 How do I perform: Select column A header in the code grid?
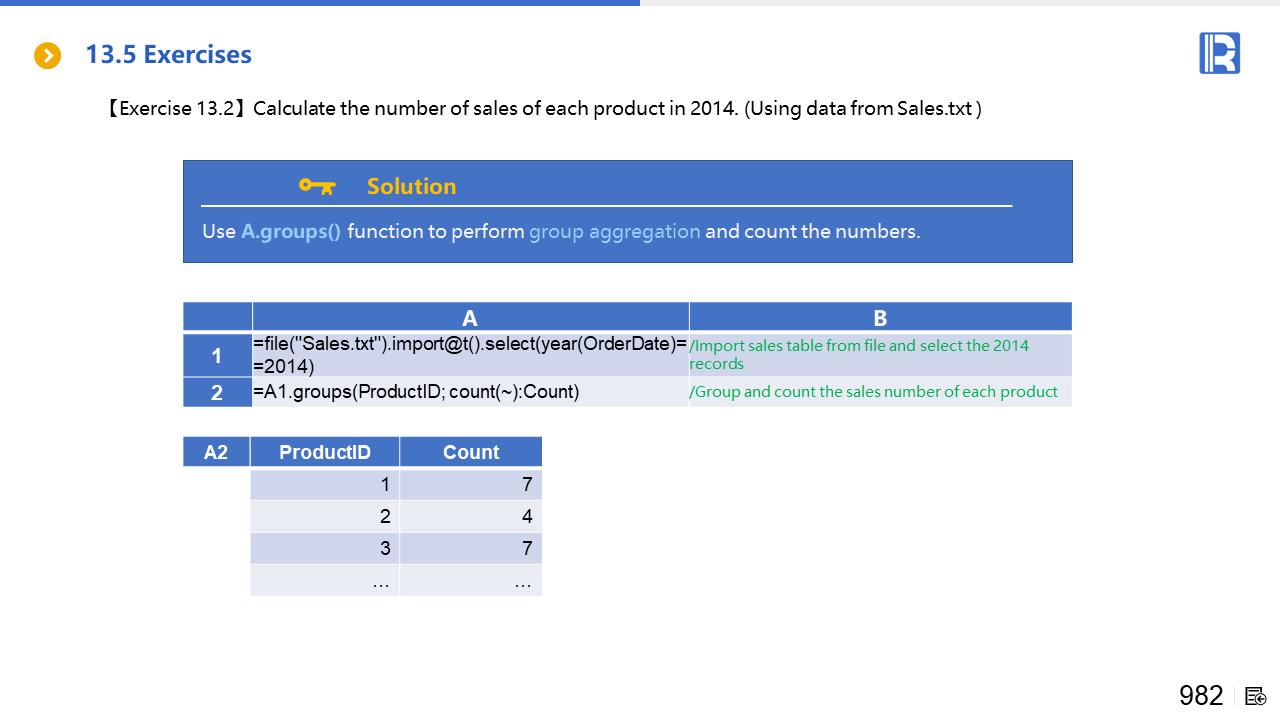[x=470, y=318]
